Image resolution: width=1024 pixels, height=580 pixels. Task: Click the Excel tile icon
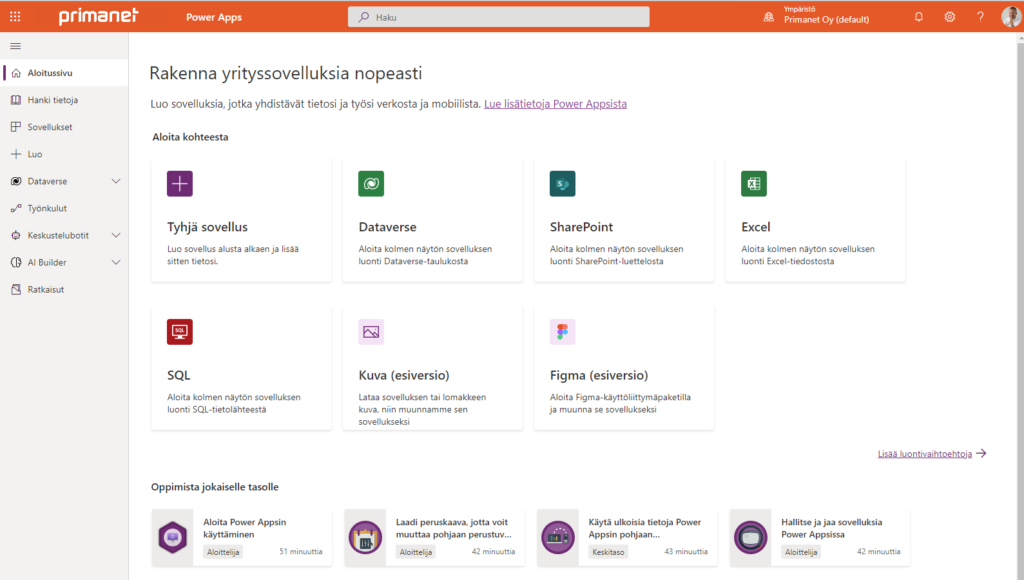[753, 184]
